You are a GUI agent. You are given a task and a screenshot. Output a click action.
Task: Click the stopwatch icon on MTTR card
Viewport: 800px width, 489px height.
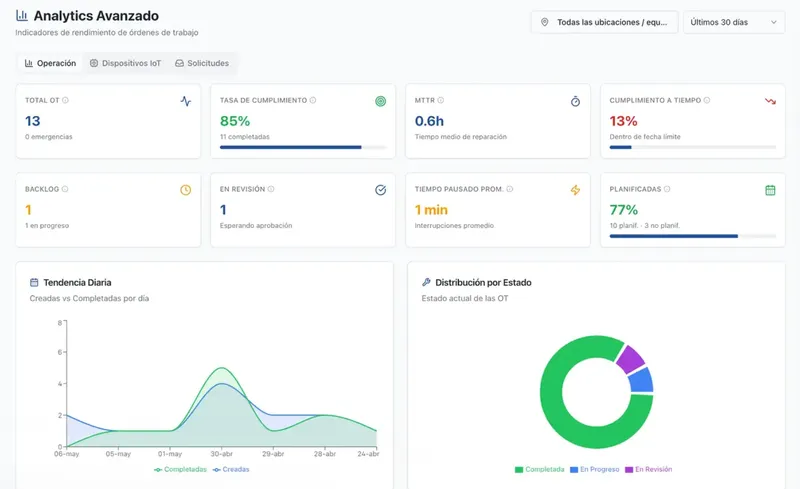576,102
